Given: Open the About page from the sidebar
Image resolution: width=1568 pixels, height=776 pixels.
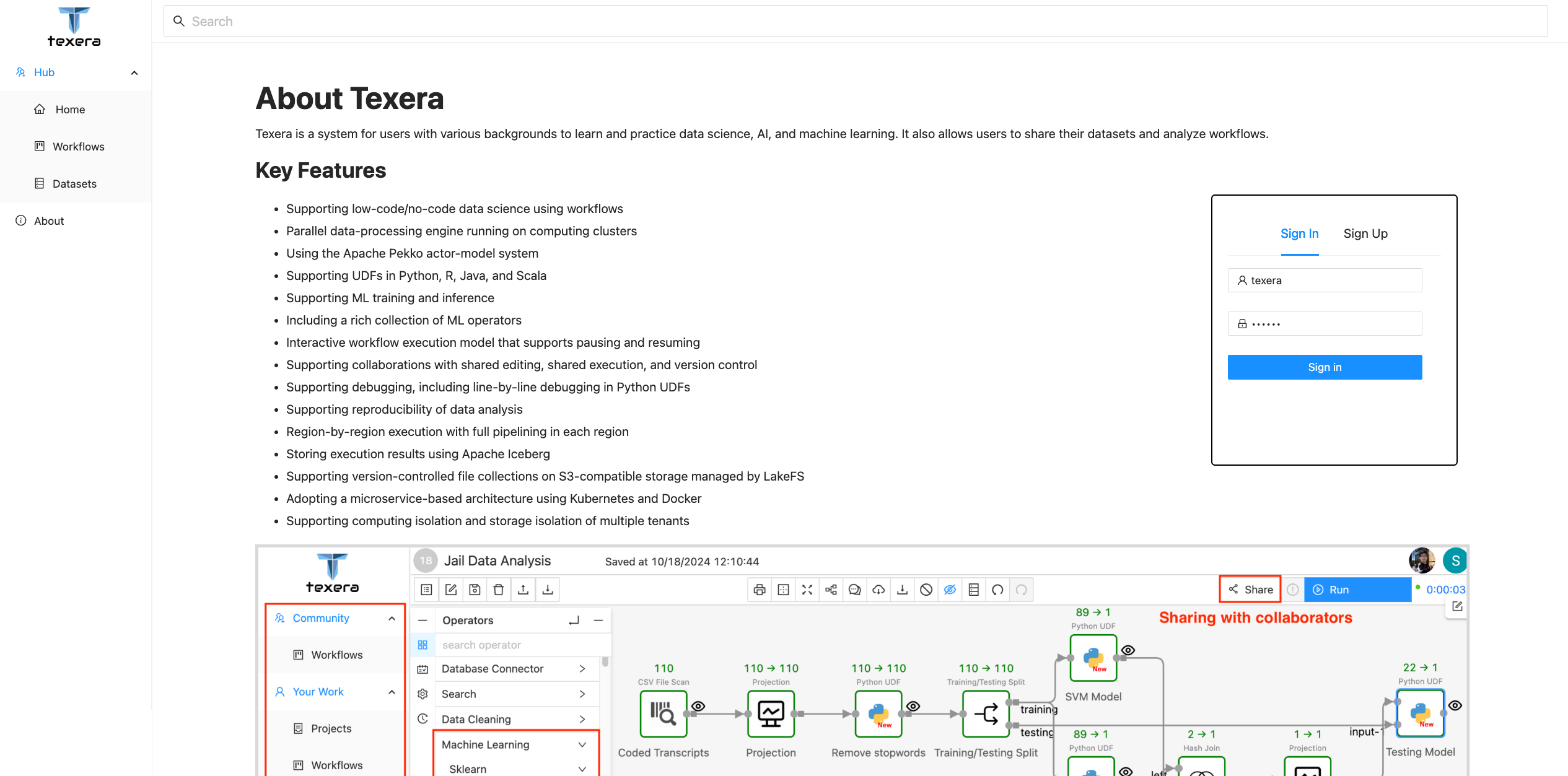Looking at the screenshot, I should click(76, 221).
